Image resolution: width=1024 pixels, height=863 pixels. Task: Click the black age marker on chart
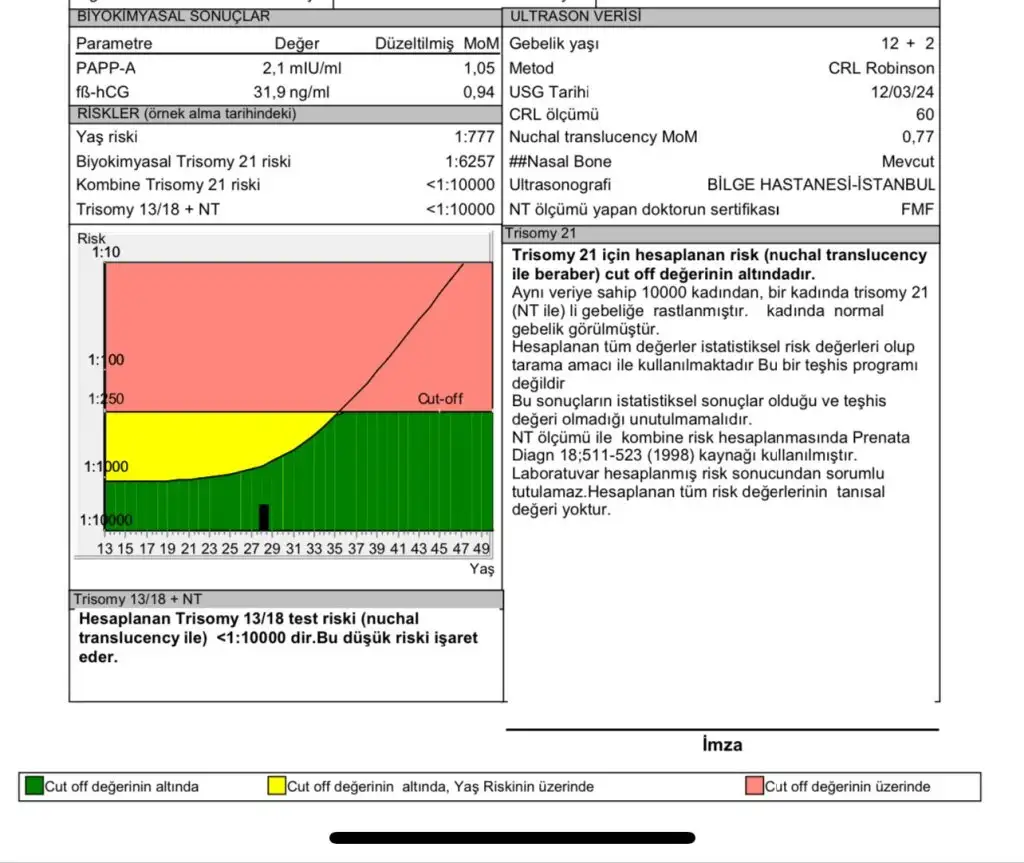(x=264, y=516)
